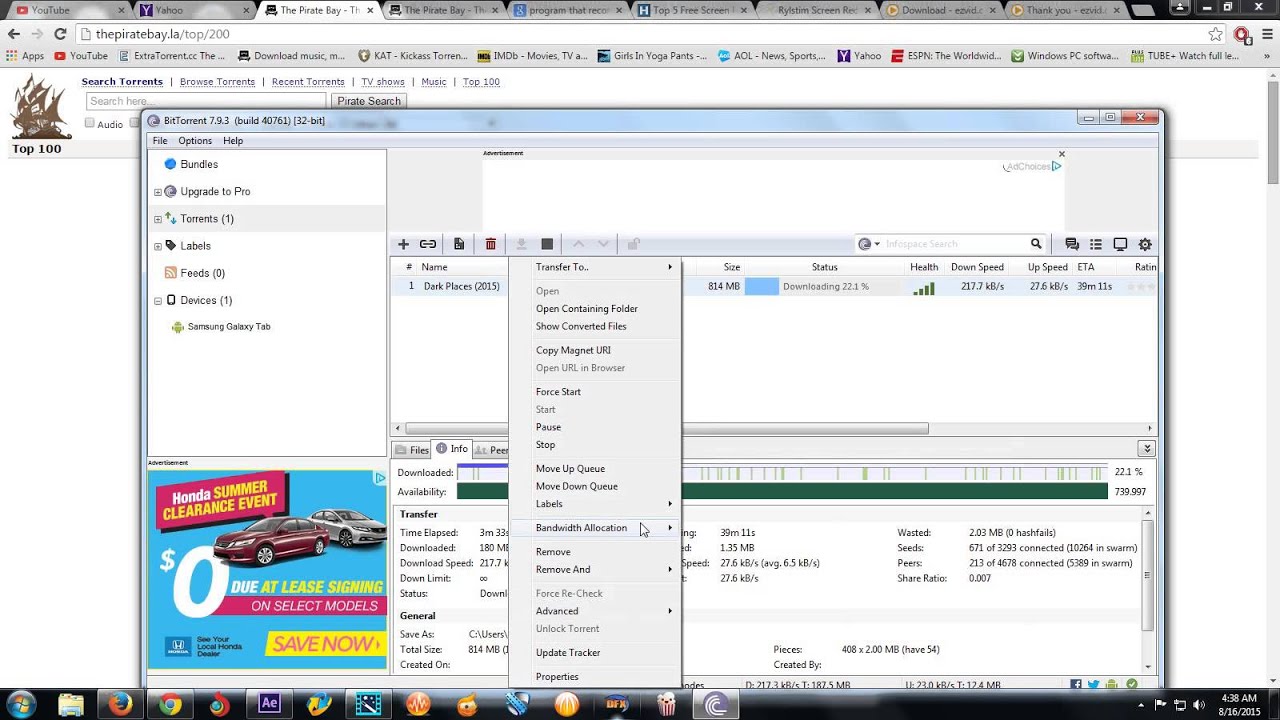Select Feeds (0) in sidebar
The image size is (1280, 720).
(202, 273)
